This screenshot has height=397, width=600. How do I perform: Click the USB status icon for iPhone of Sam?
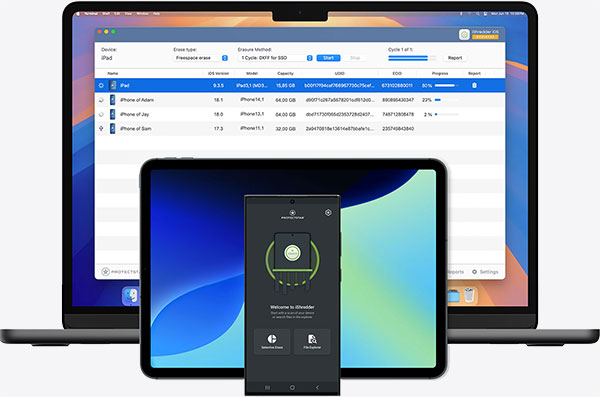point(101,129)
